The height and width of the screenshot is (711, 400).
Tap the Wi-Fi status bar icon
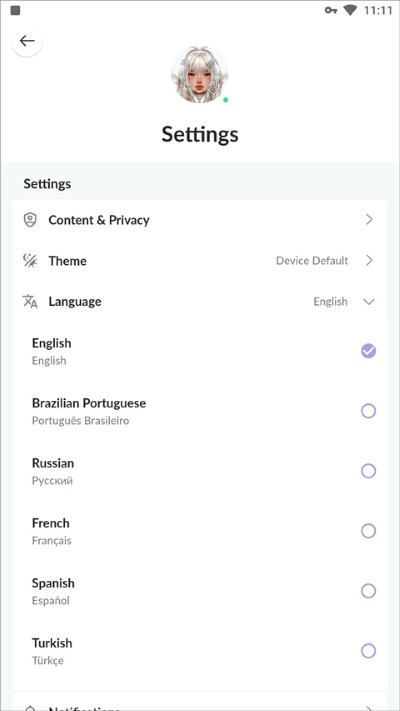pyautogui.click(x=350, y=10)
